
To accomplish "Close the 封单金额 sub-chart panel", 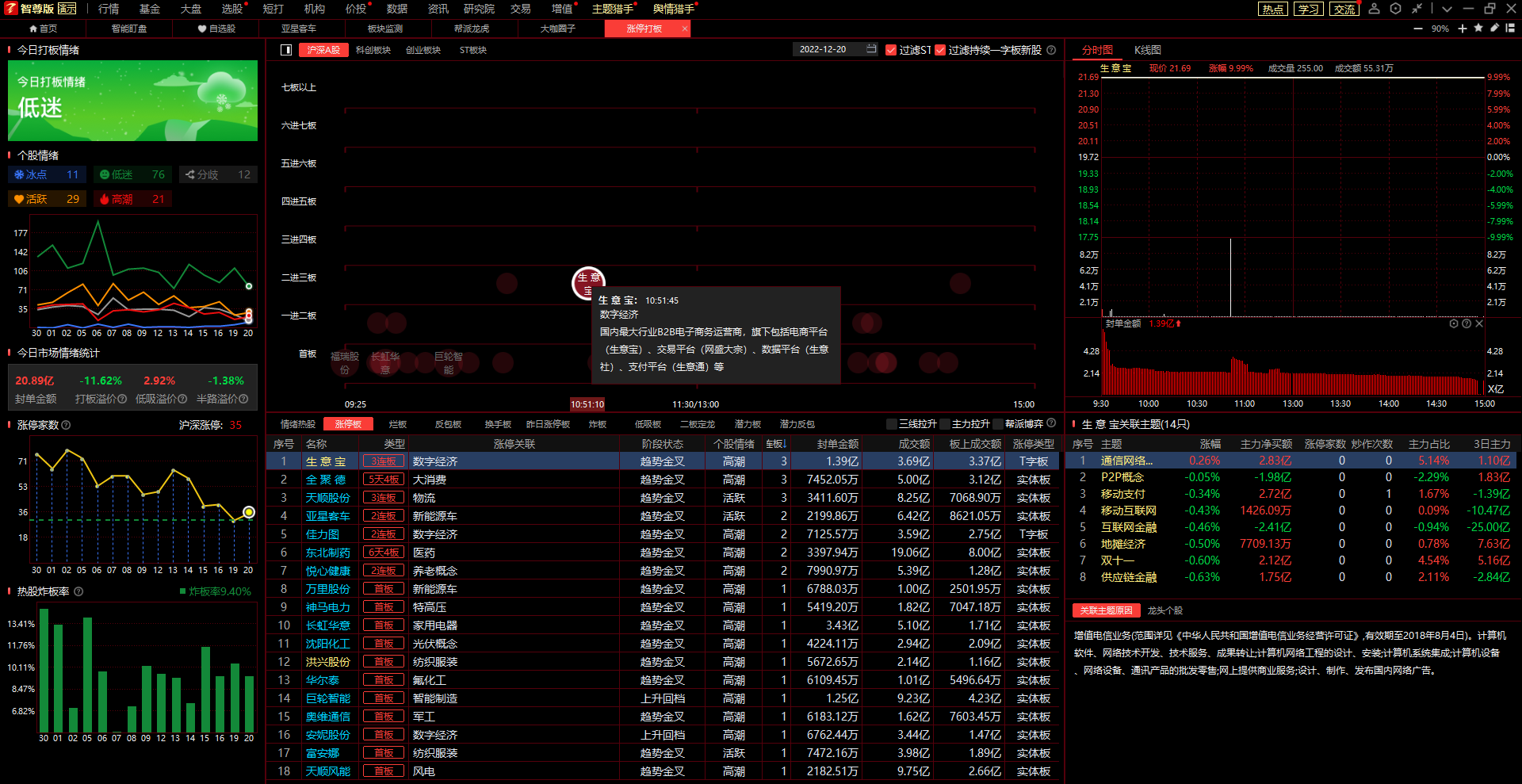I will point(1479,323).
